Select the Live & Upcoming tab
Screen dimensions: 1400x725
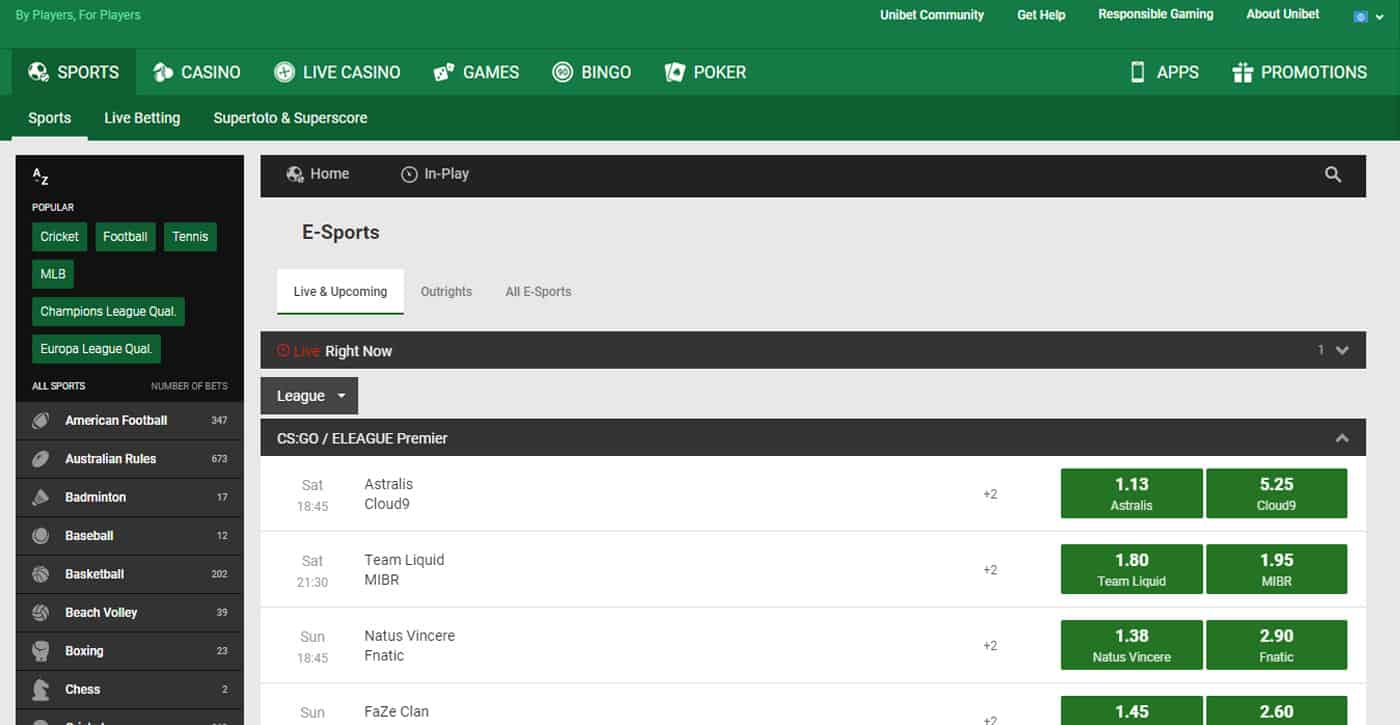coord(340,292)
